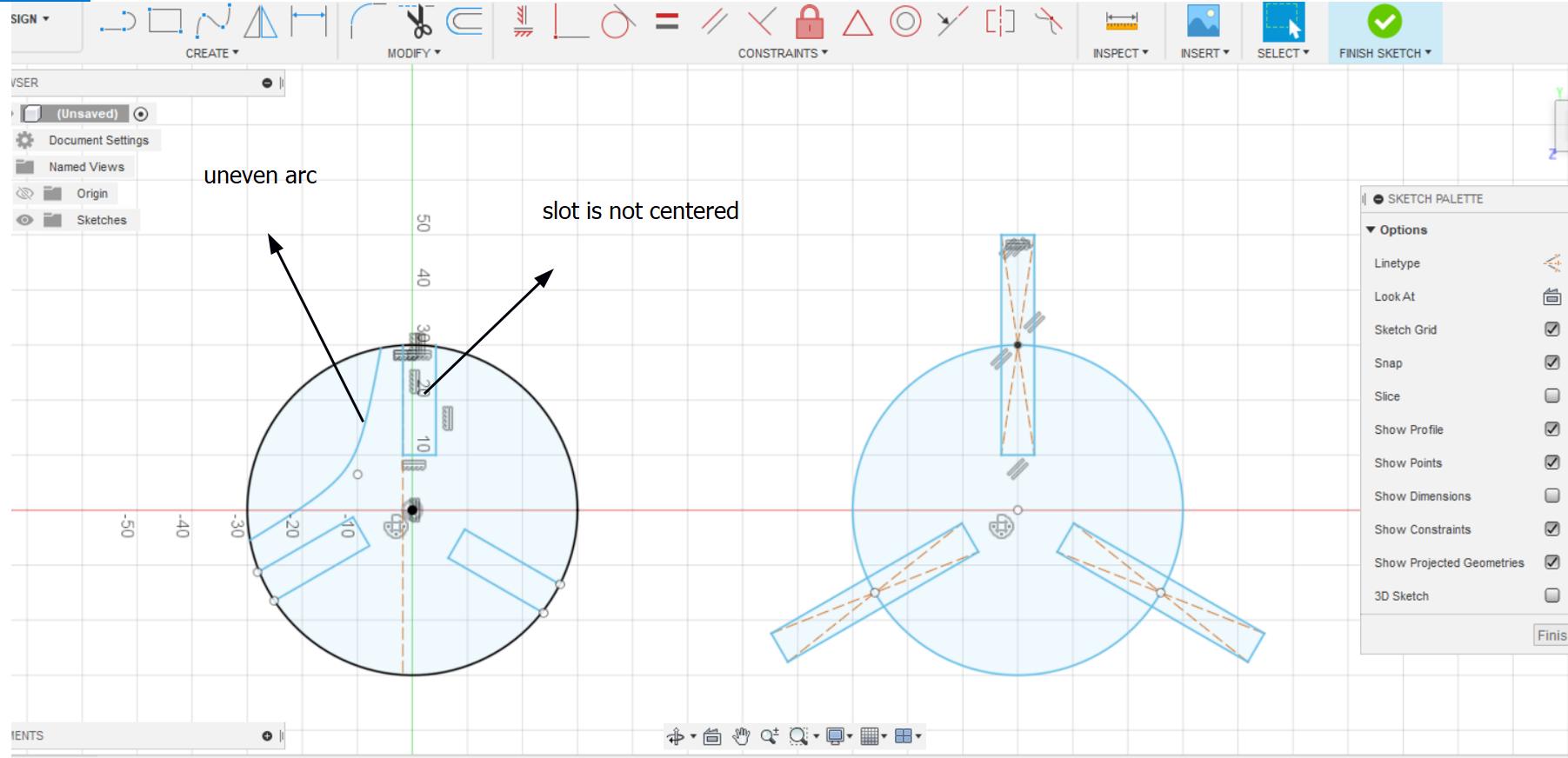Screen dimensions: 1568x758
Task: Toggle the Show Points checkbox
Action: [1551, 462]
